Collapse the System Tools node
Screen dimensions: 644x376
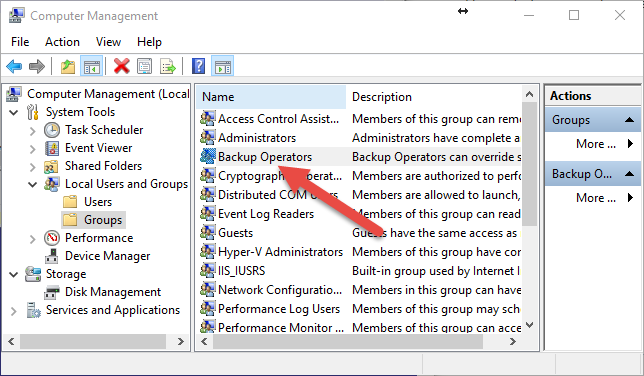pyautogui.click(x=14, y=112)
